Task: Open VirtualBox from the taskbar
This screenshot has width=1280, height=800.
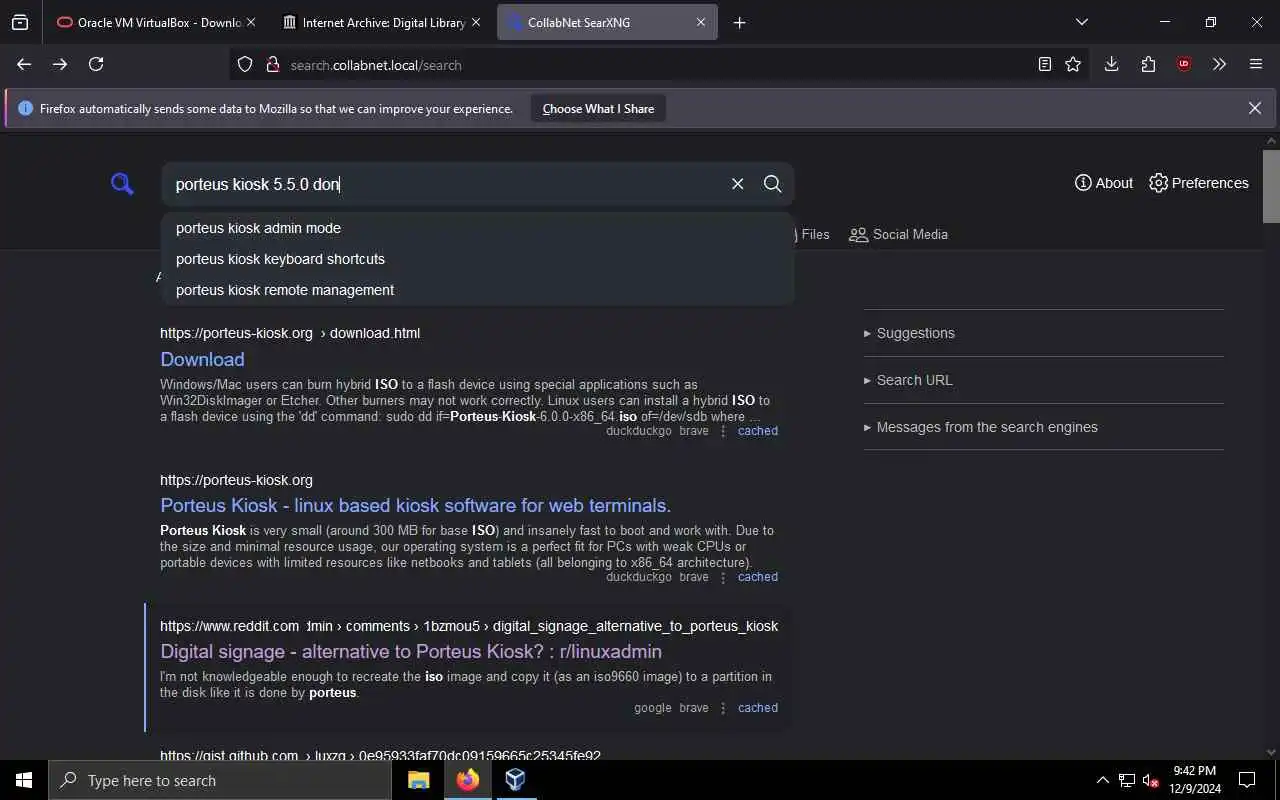Action: point(515,780)
